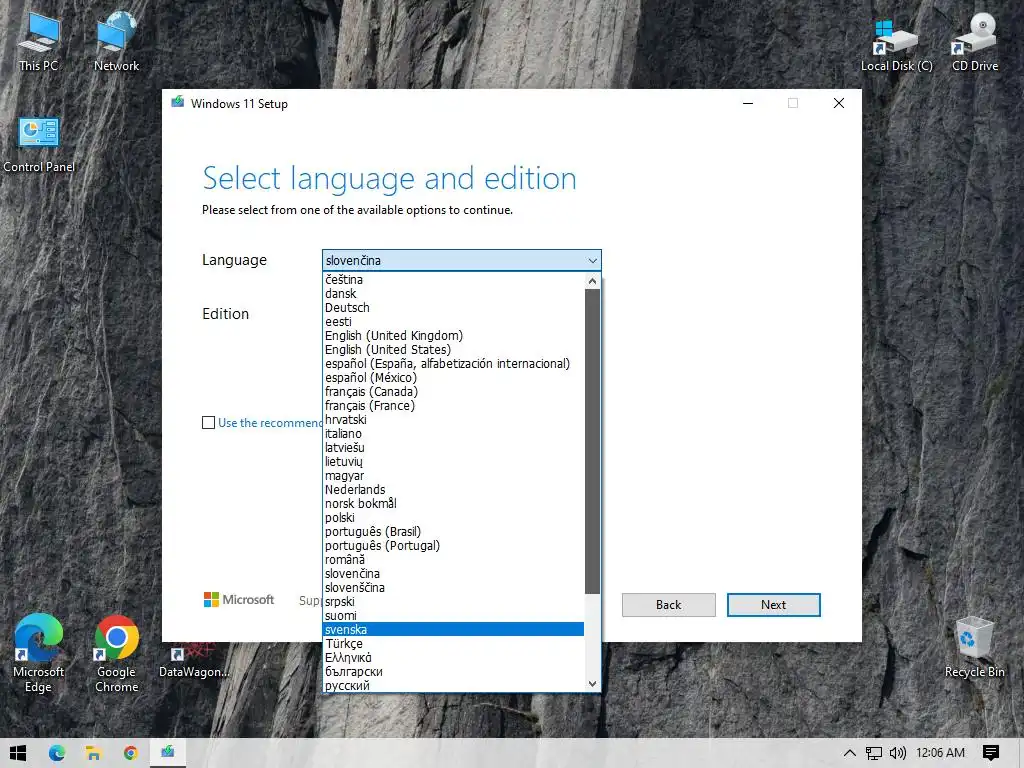Viewport: 1024px width, 768px height.
Task: Tick the Use the recommended options checkbox
Action: pyautogui.click(x=208, y=423)
